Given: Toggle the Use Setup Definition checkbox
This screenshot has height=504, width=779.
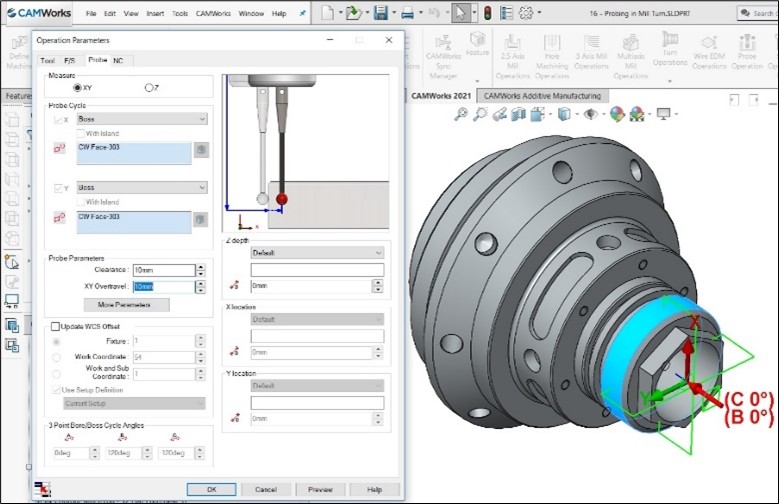Looking at the screenshot, I should click(x=56, y=390).
